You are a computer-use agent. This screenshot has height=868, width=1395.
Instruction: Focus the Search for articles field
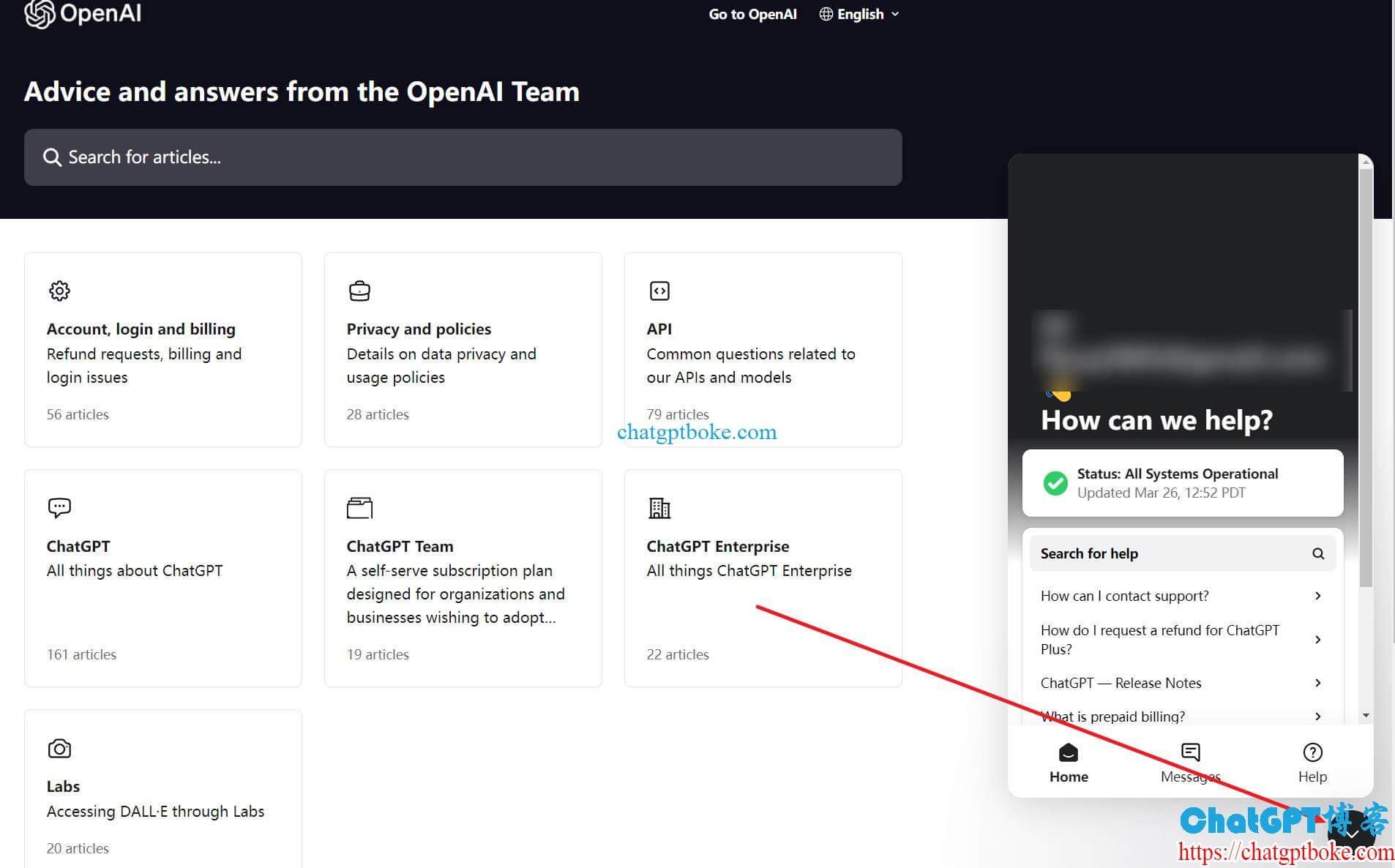(x=463, y=157)
